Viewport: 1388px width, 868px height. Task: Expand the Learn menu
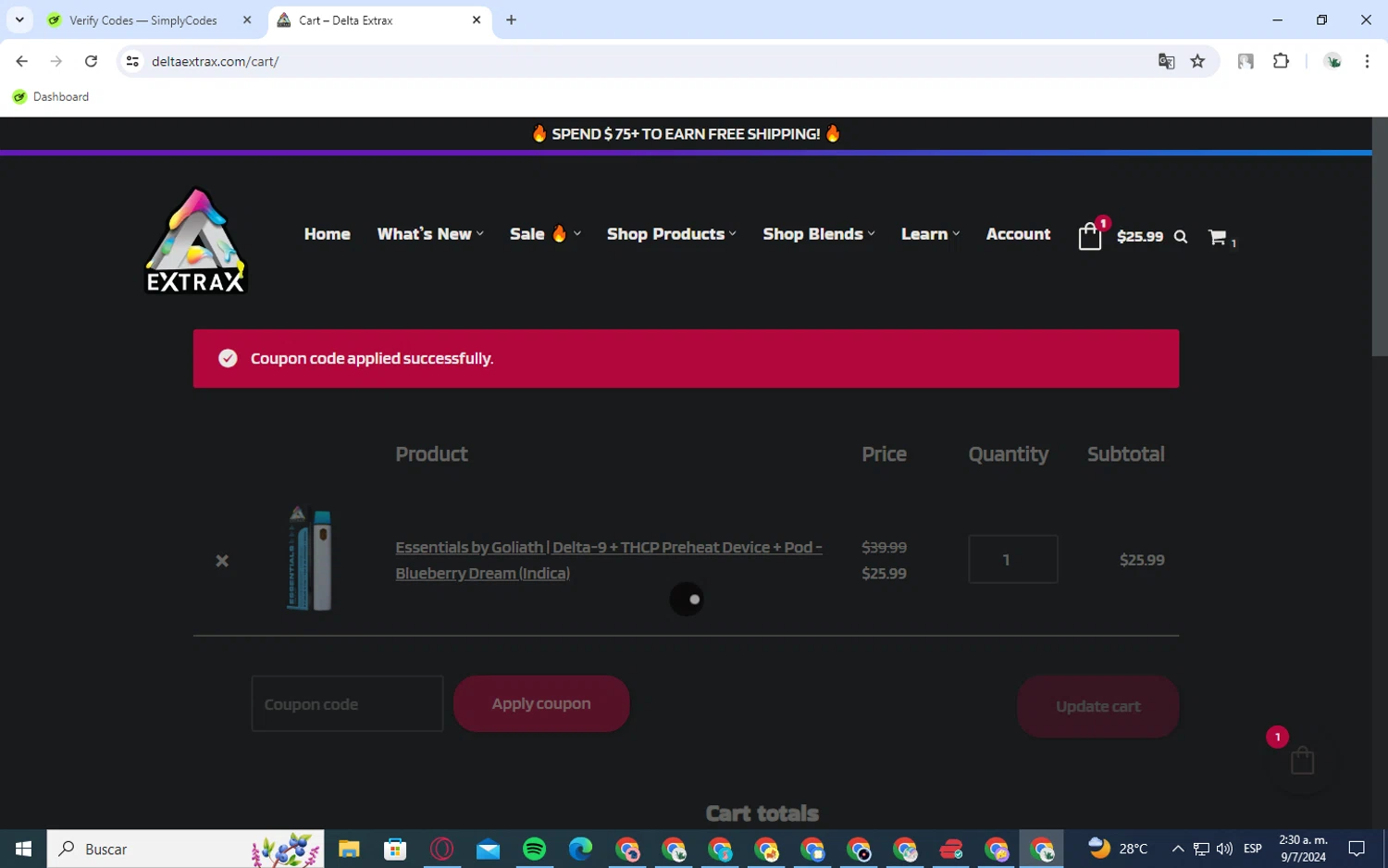click(x=931, y=234)
